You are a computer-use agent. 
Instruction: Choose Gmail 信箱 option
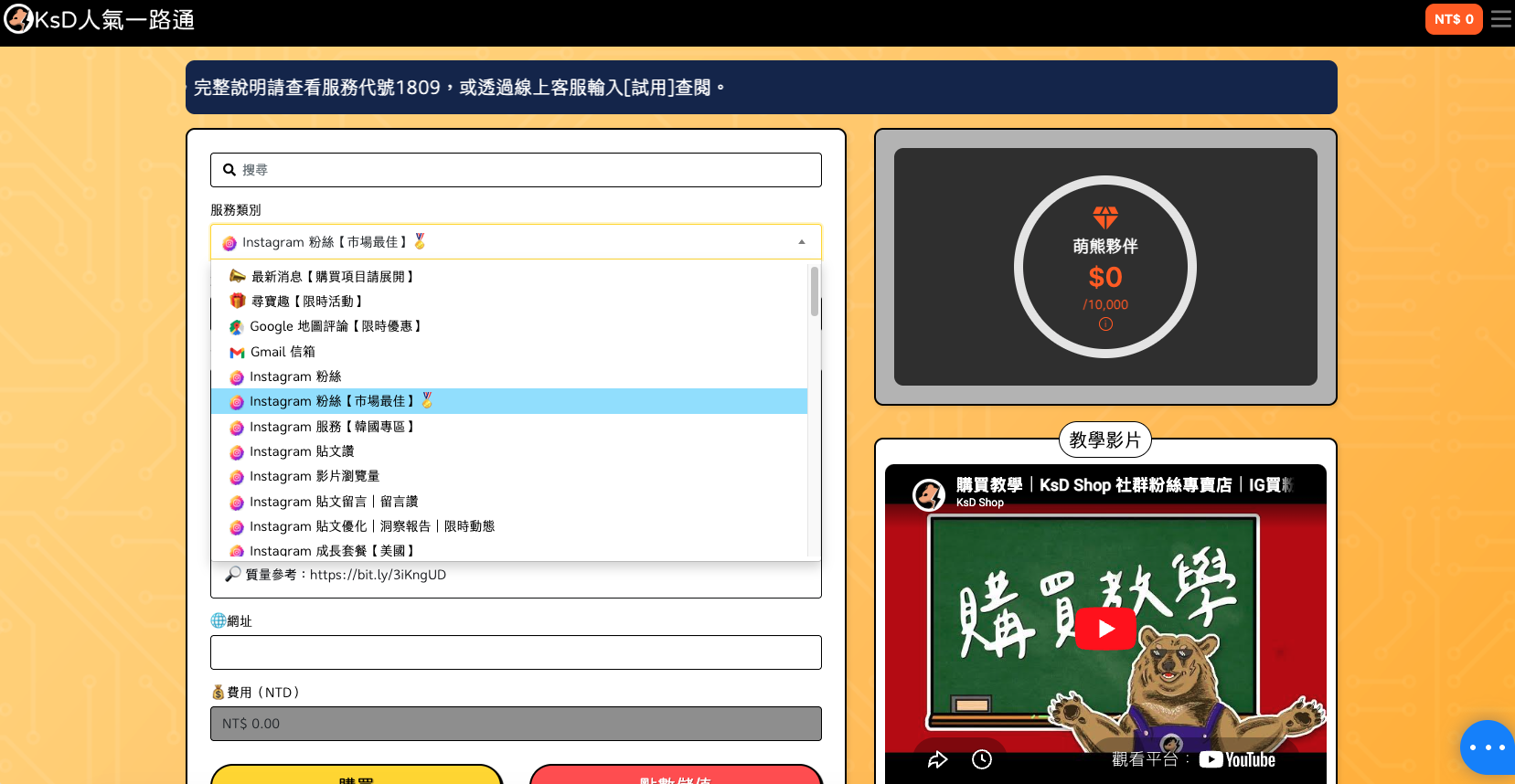pyautogui.click(x=509, y=352)
